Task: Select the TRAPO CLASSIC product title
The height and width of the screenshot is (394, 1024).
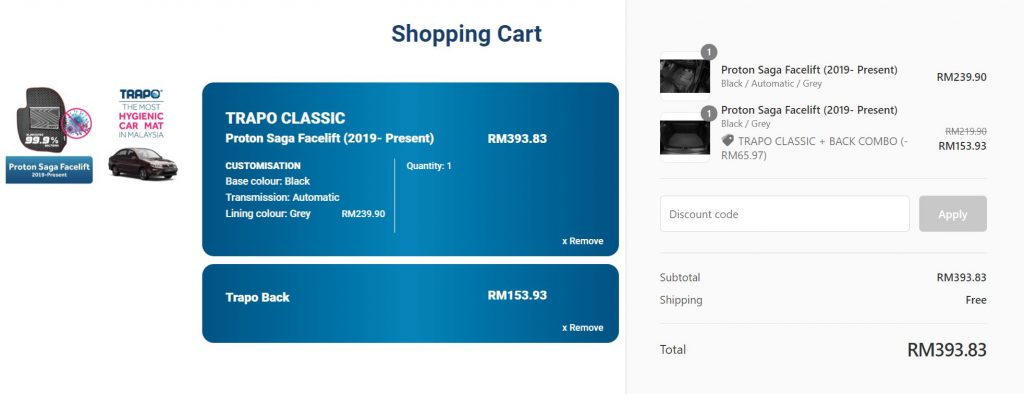Action: point(285,118)
